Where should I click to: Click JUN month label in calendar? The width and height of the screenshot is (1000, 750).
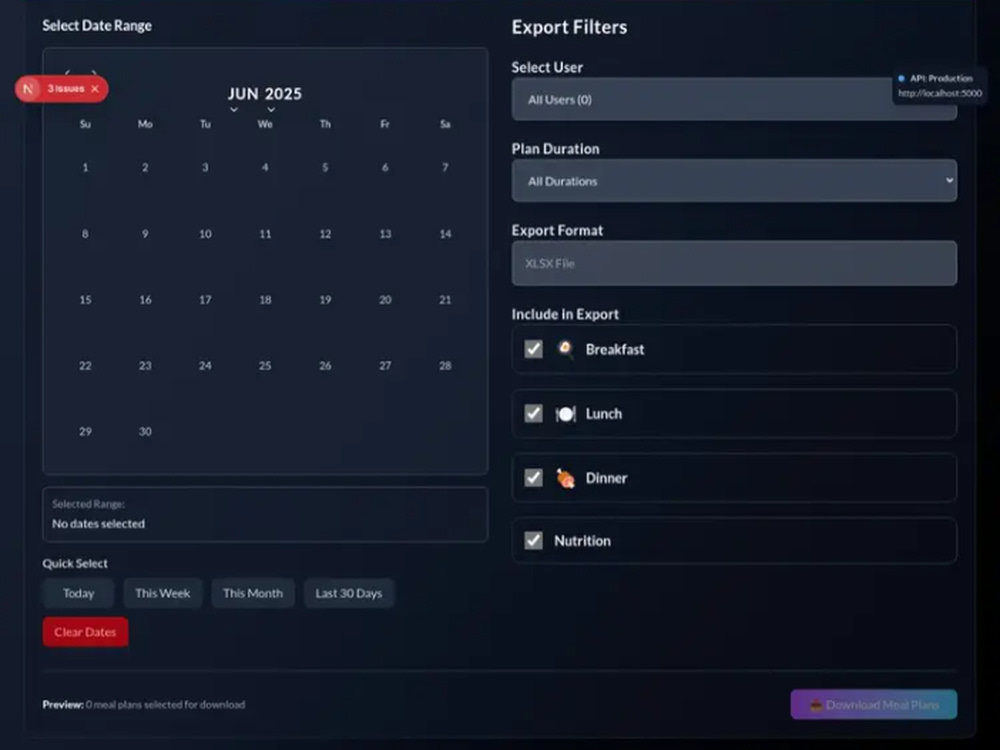click(x=243, y=94)
